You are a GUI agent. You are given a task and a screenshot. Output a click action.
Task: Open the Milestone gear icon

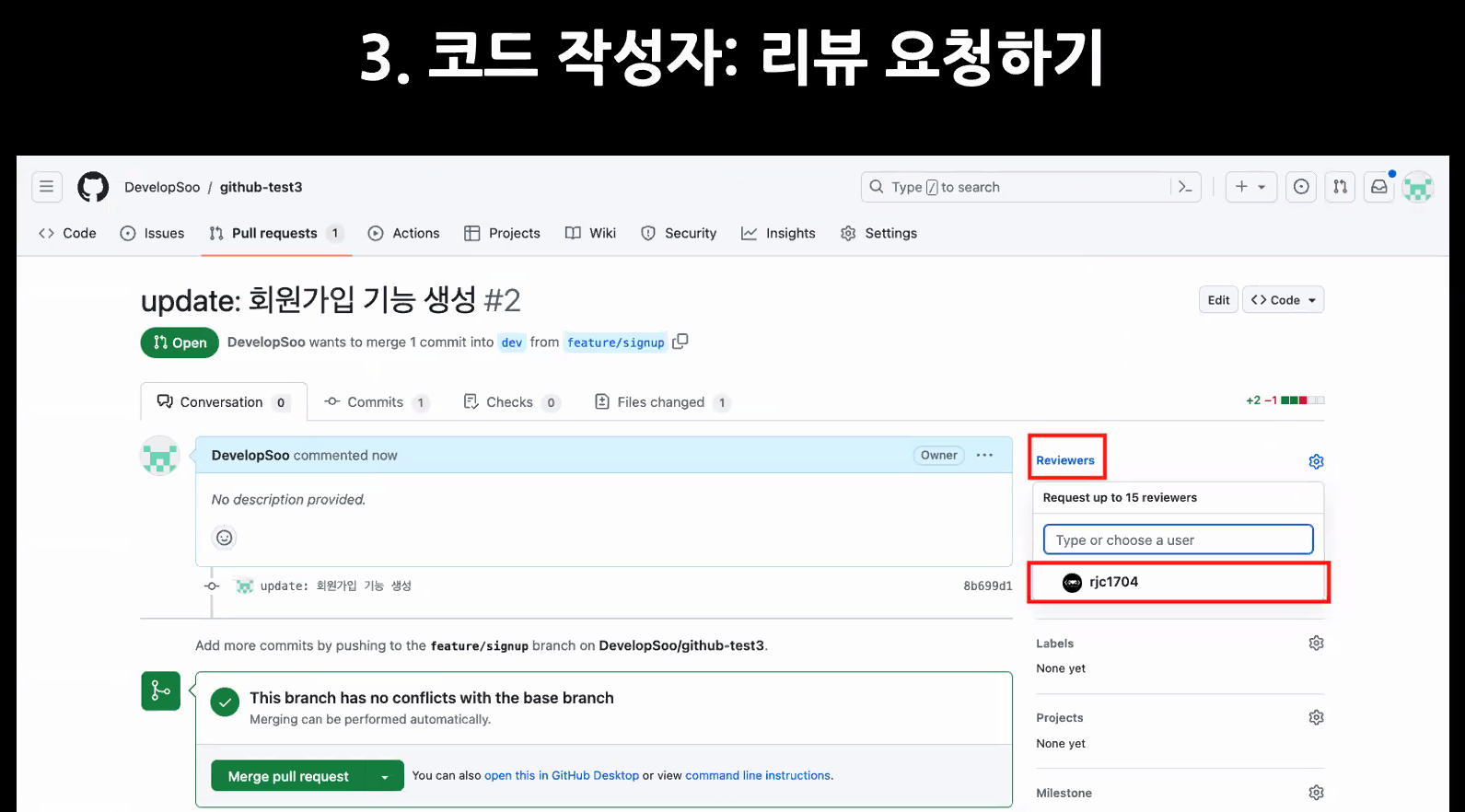tap(1316, 792)
